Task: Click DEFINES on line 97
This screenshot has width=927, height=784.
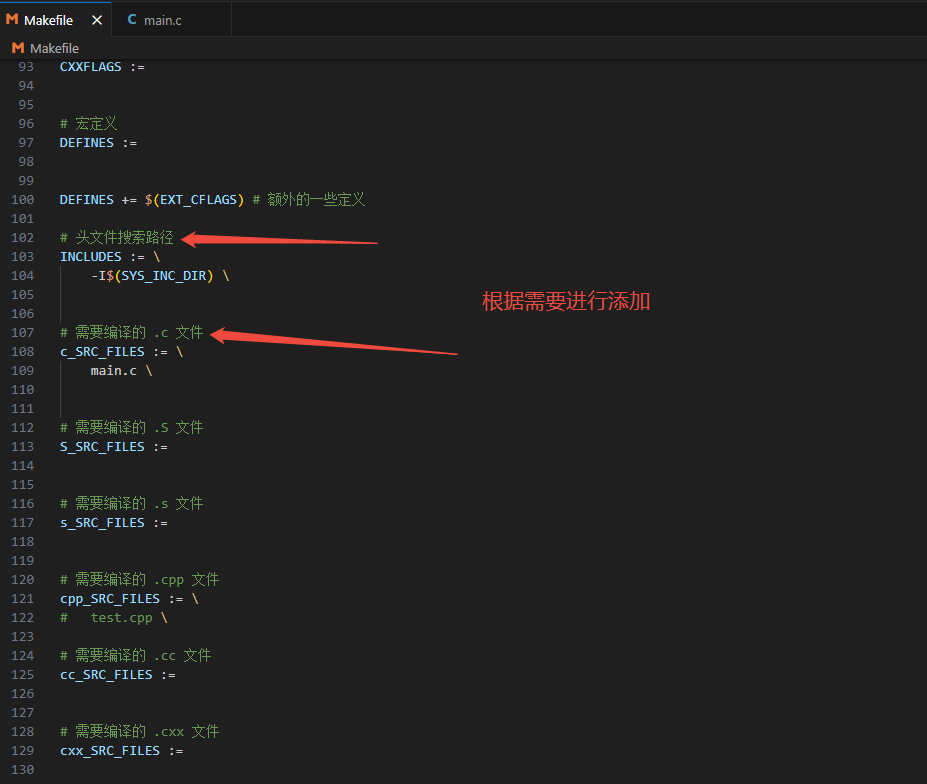Action: [x=87, y=142]
